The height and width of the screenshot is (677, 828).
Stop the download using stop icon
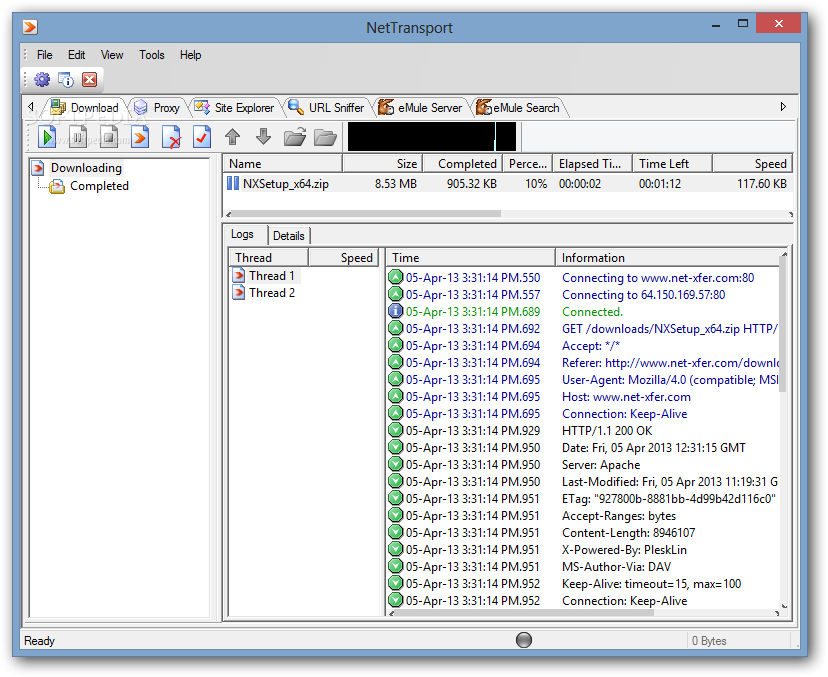pyautogui.click(x=109, y=137)
